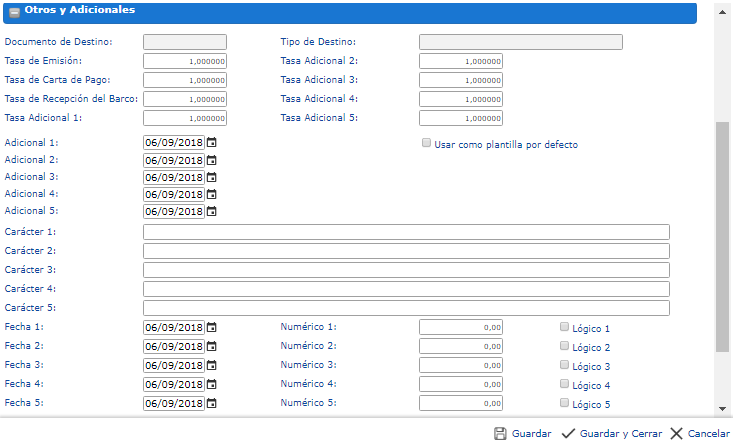
Task: Edit the Tasa Adicional 4 value
Action: 461,99
